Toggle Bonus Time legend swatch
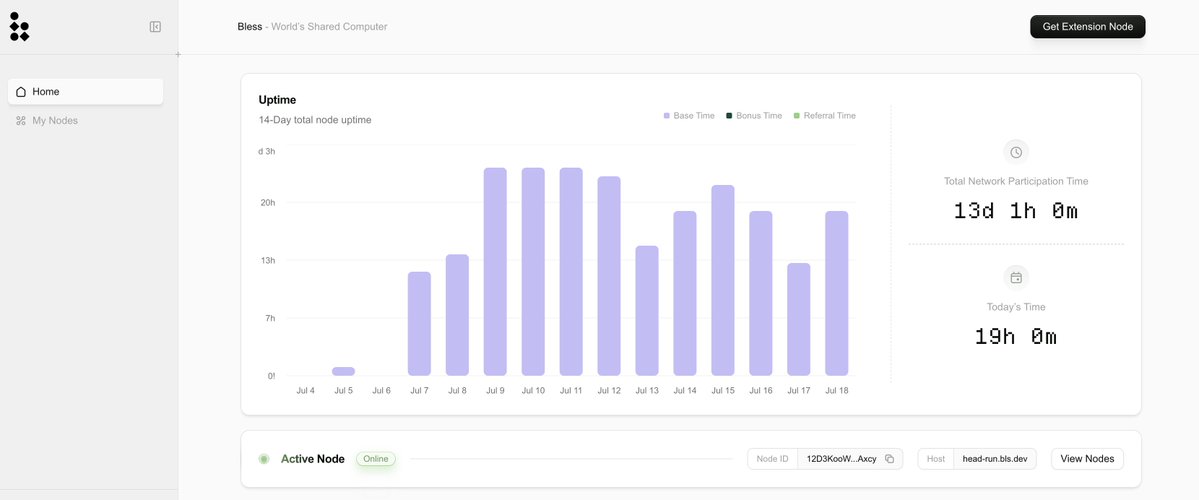 tap(729, 116)
